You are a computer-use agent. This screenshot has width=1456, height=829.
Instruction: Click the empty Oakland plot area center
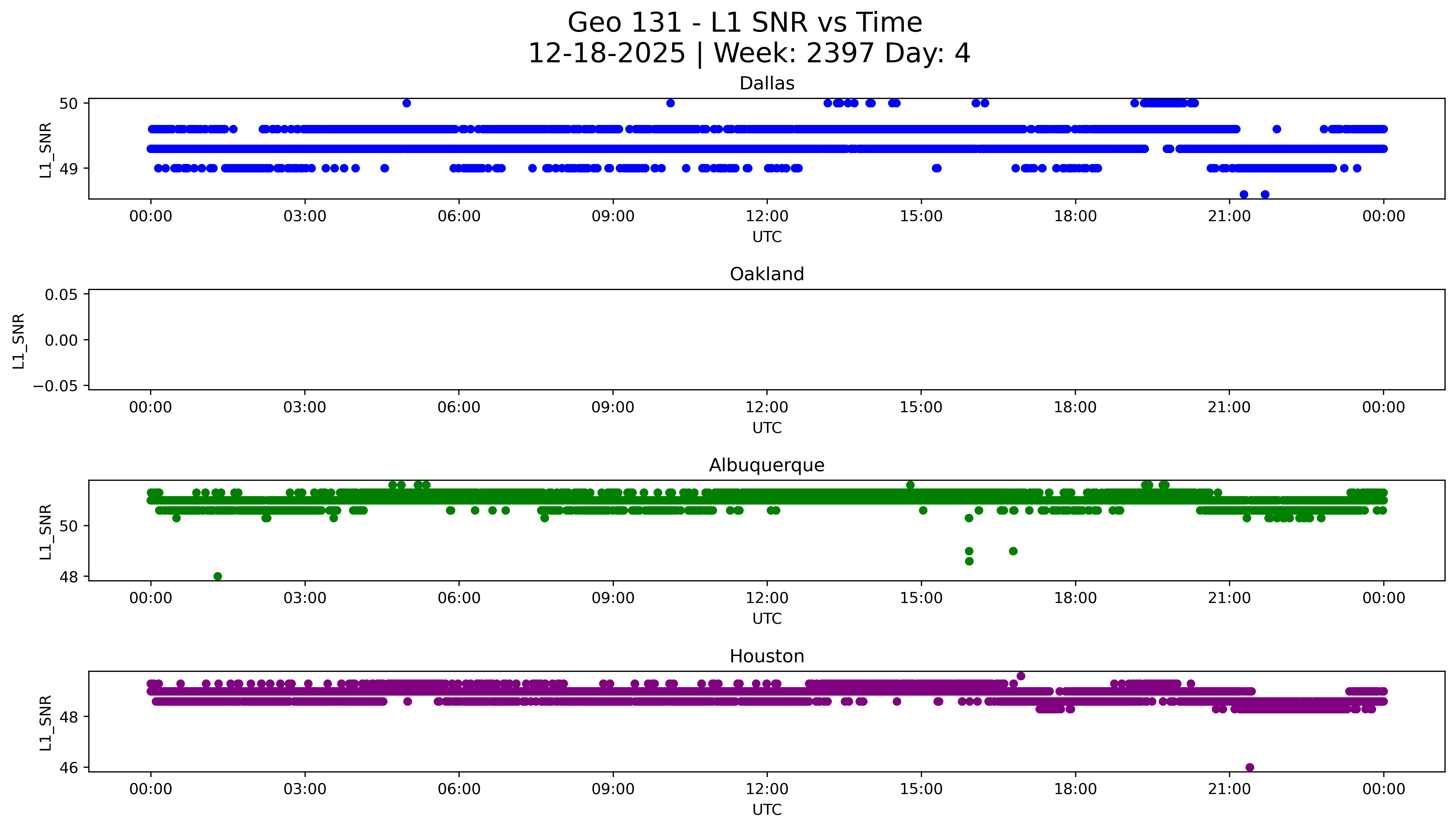pos(766,340)
